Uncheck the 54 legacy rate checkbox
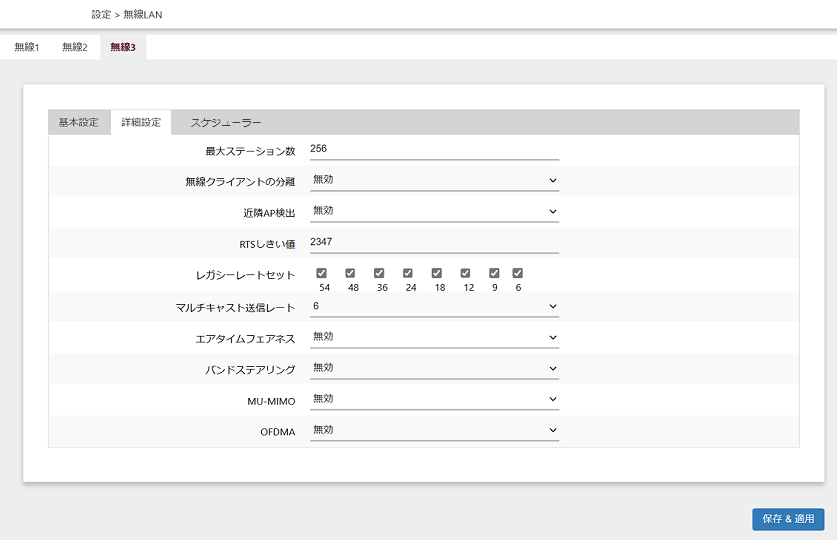The image size is (837, 540). 321,273
